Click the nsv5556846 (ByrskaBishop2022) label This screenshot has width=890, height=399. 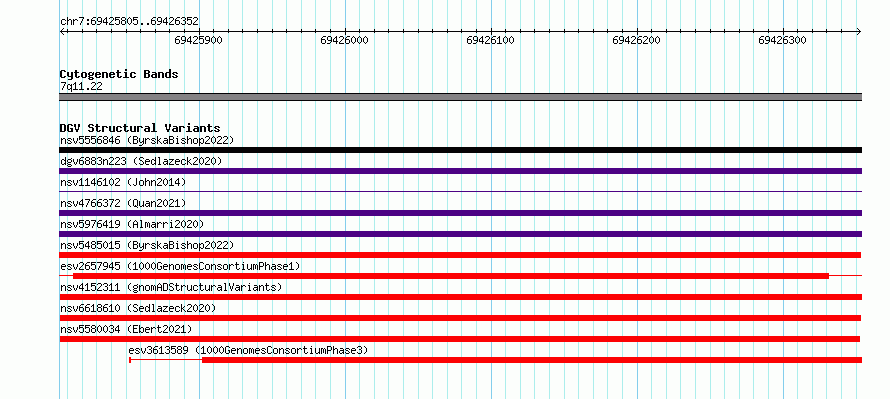tap(147, 140)
